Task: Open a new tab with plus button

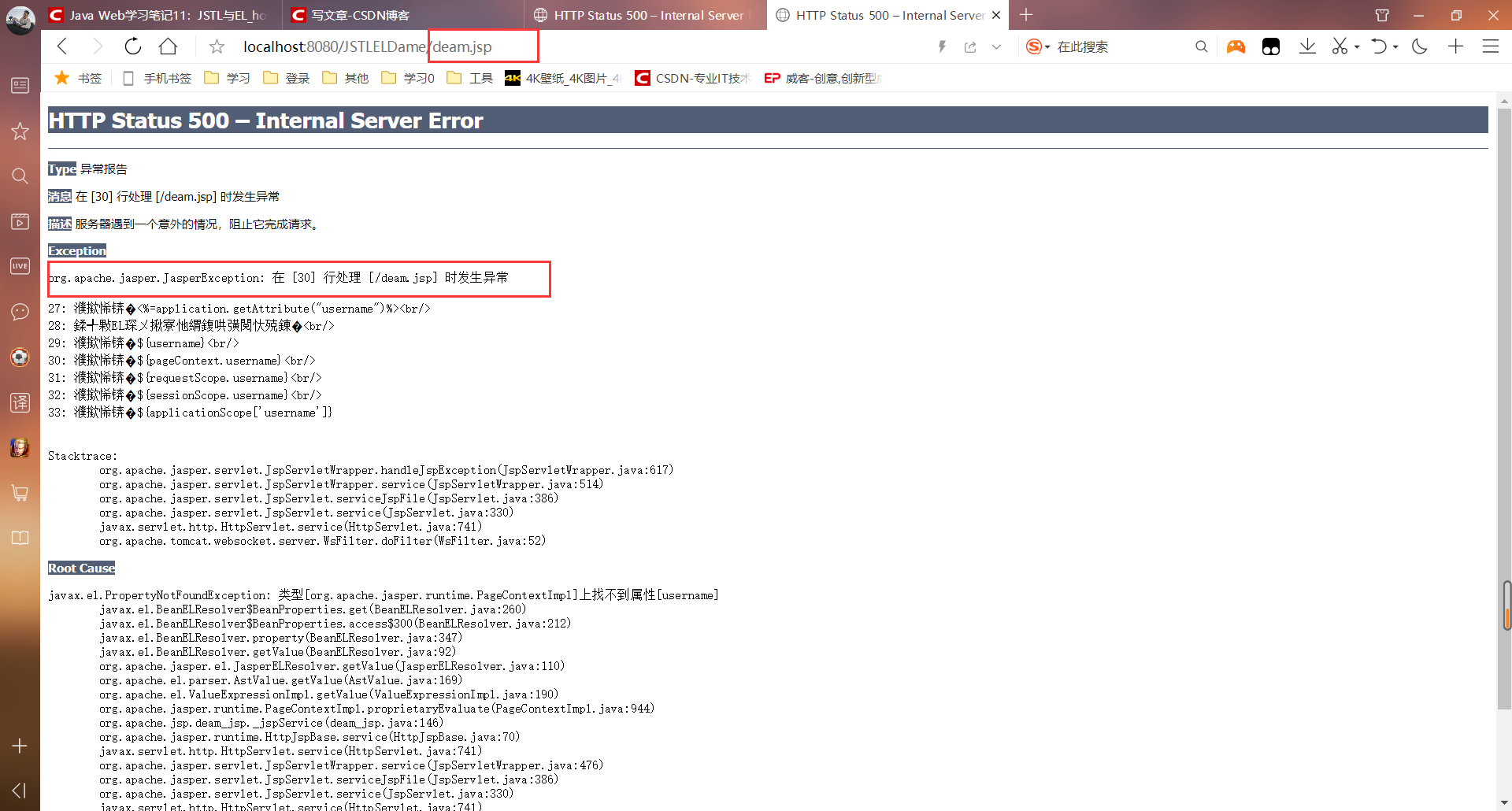Action: tap(1026, 15)
